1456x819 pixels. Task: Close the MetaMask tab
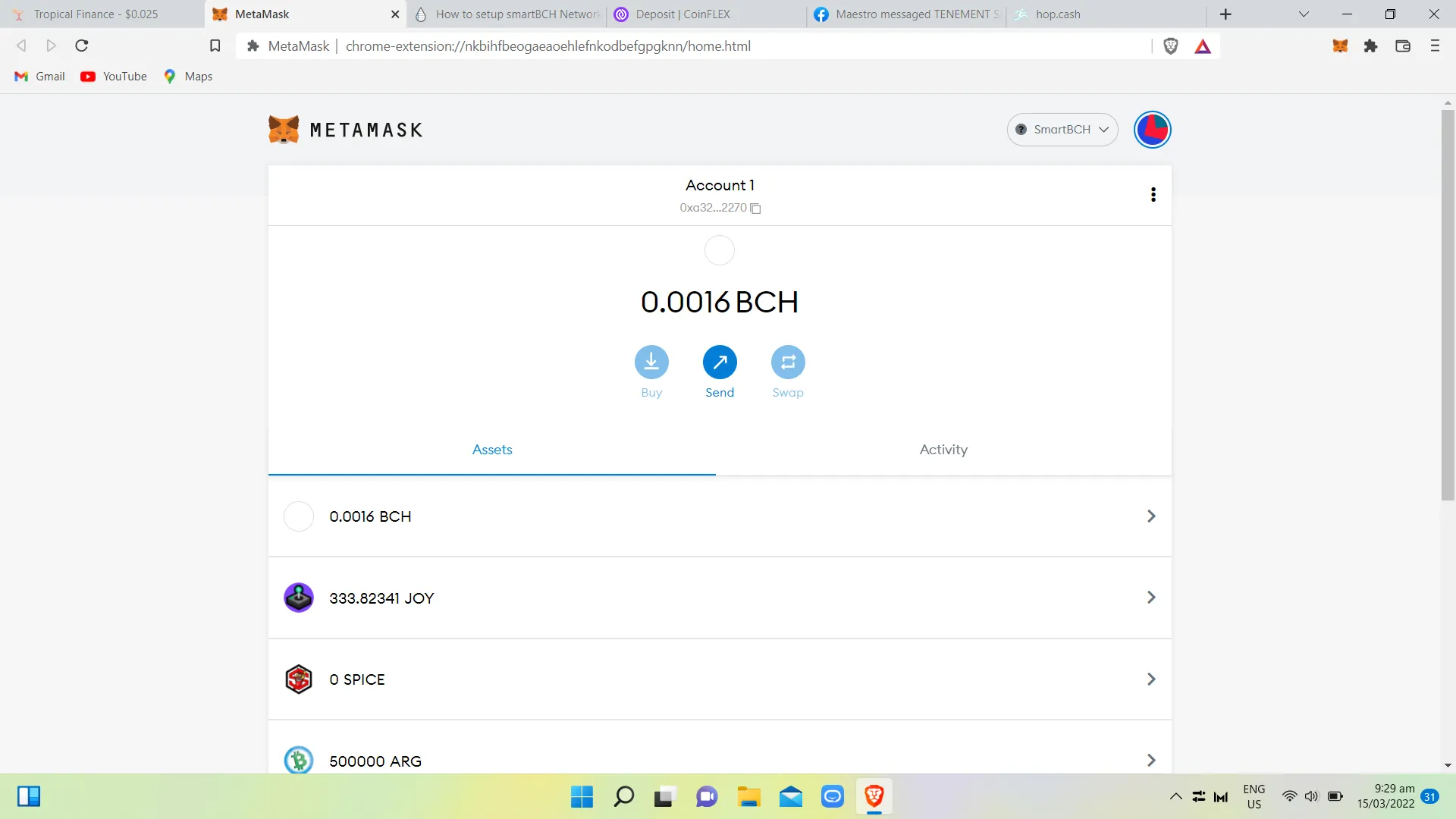tap(395, 14)
